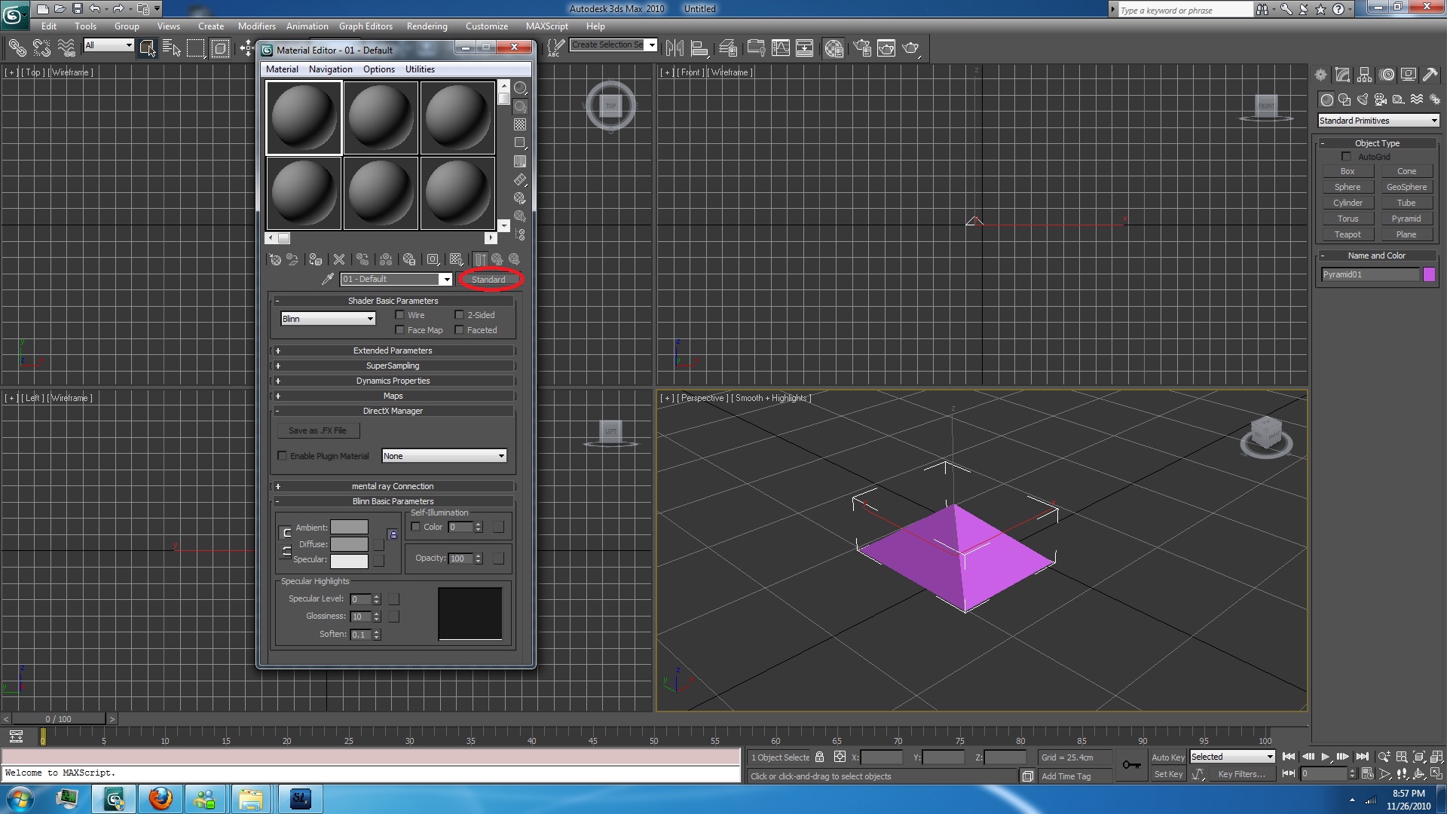The width and height of the screenshot is (1456, 814).
Task: Select the Helpers create category icon
Action: [1399, 99]
